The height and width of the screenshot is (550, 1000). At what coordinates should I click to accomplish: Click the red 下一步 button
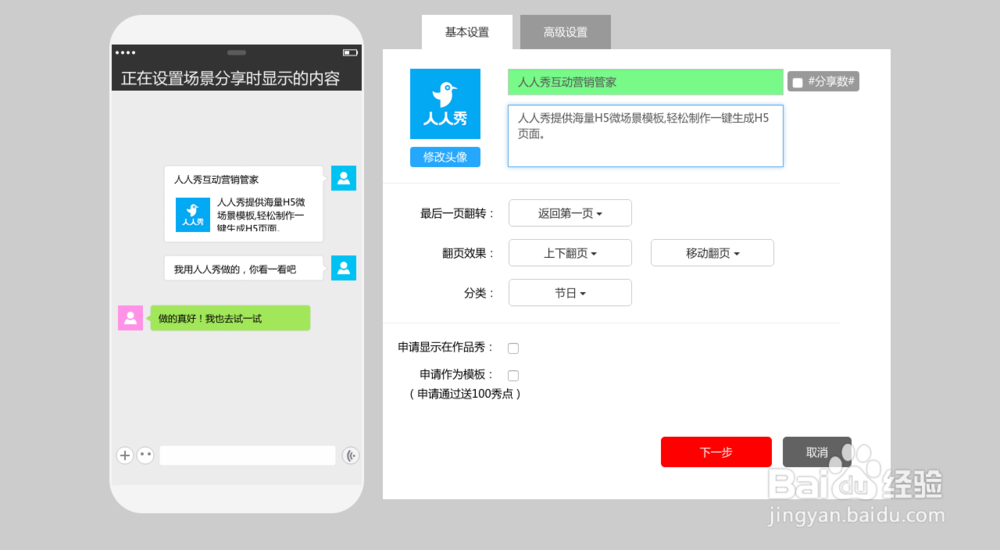716,452
